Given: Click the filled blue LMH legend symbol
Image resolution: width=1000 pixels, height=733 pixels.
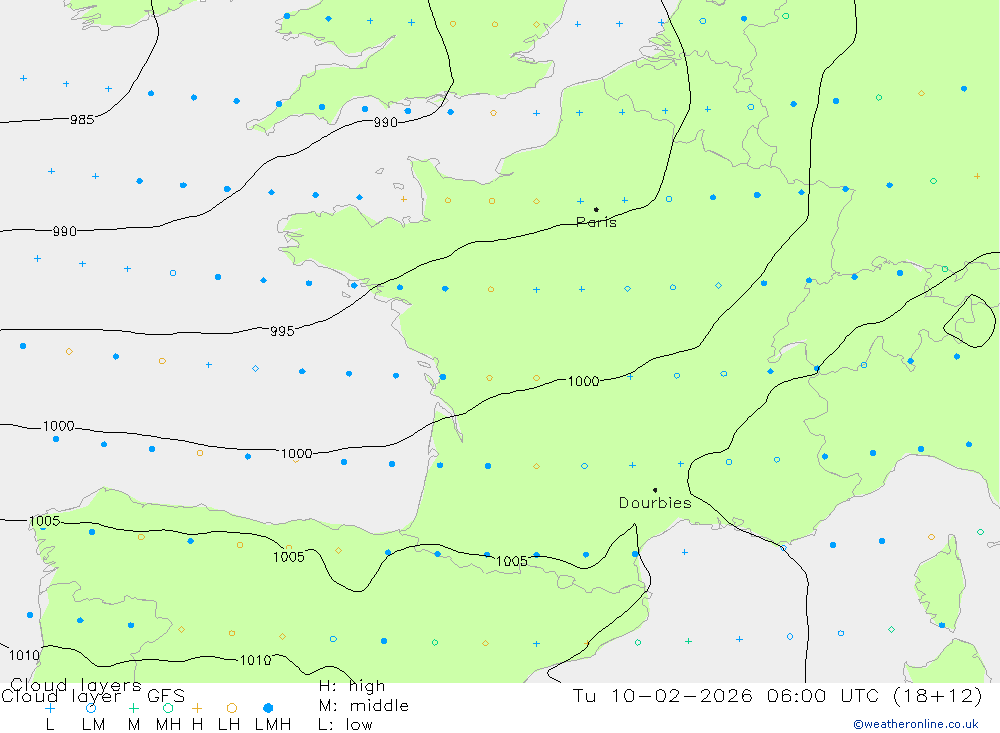Looking at the screenshot, I should pyautogui.click(x=268, y=708).
